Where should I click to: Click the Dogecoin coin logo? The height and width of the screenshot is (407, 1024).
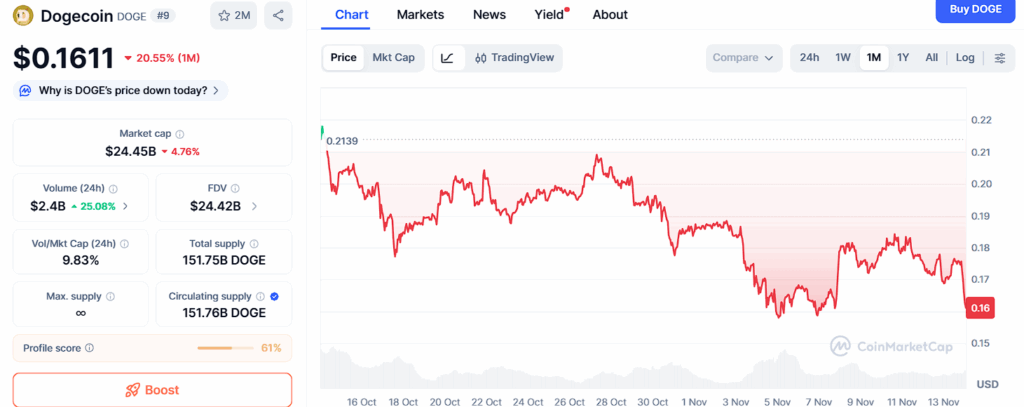[23, 16]
